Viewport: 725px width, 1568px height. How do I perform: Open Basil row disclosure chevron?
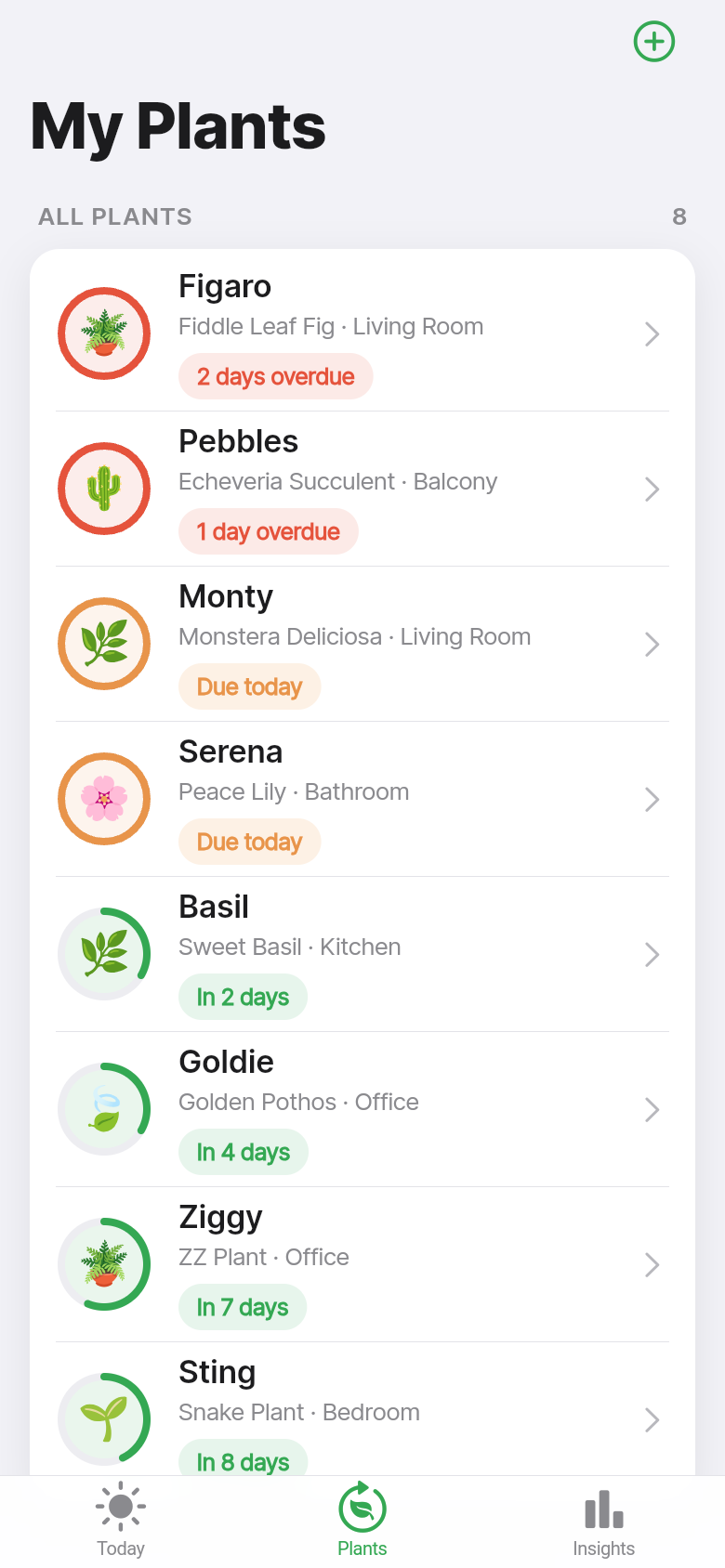point(652,955)
